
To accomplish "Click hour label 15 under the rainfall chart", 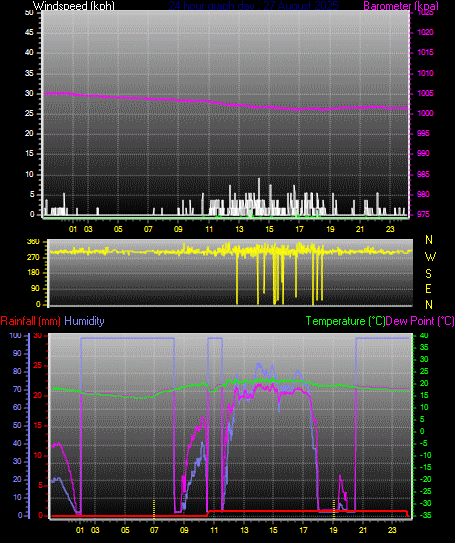I will point(273,530).
